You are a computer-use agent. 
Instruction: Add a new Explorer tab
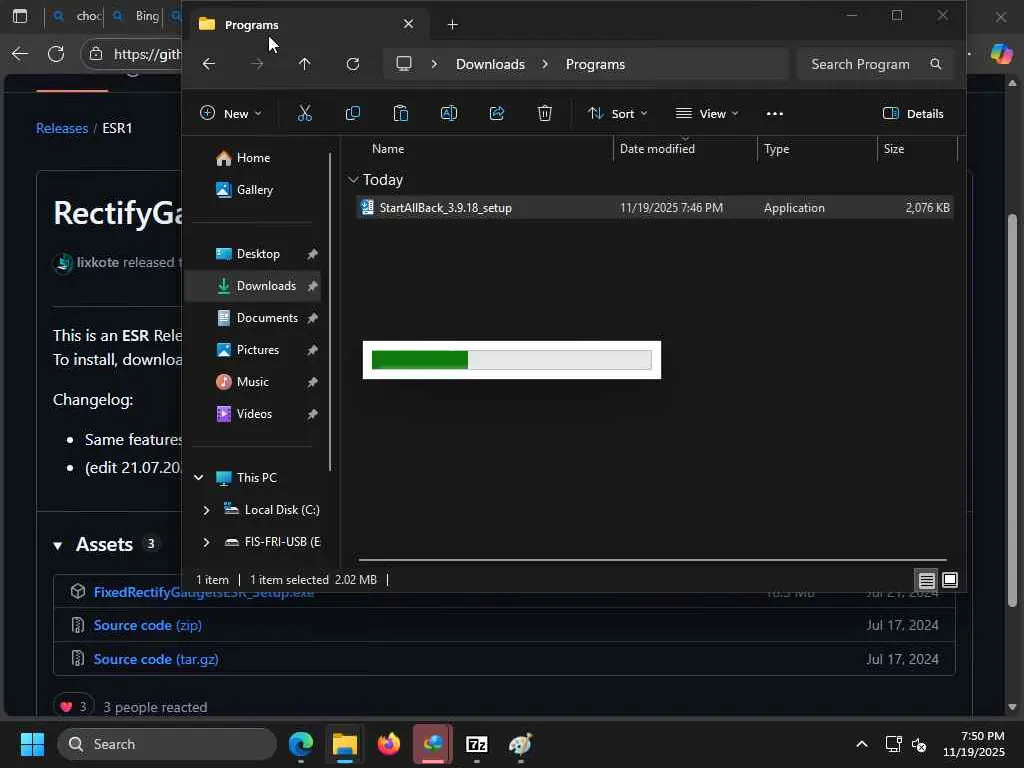(453, 25)
